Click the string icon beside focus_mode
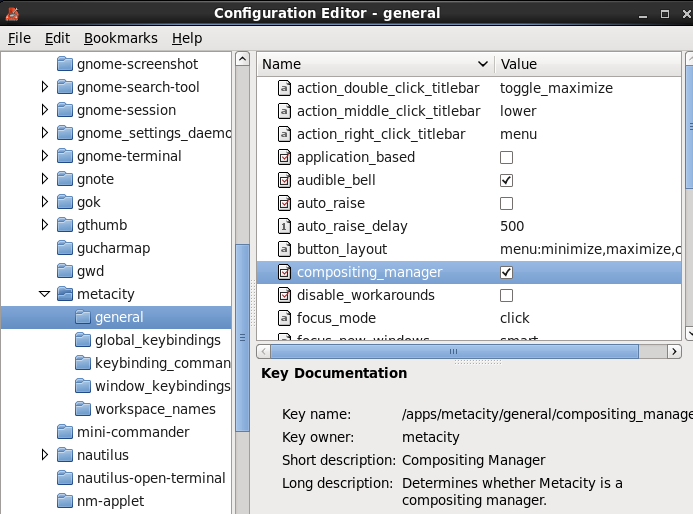 pos(285,318)
